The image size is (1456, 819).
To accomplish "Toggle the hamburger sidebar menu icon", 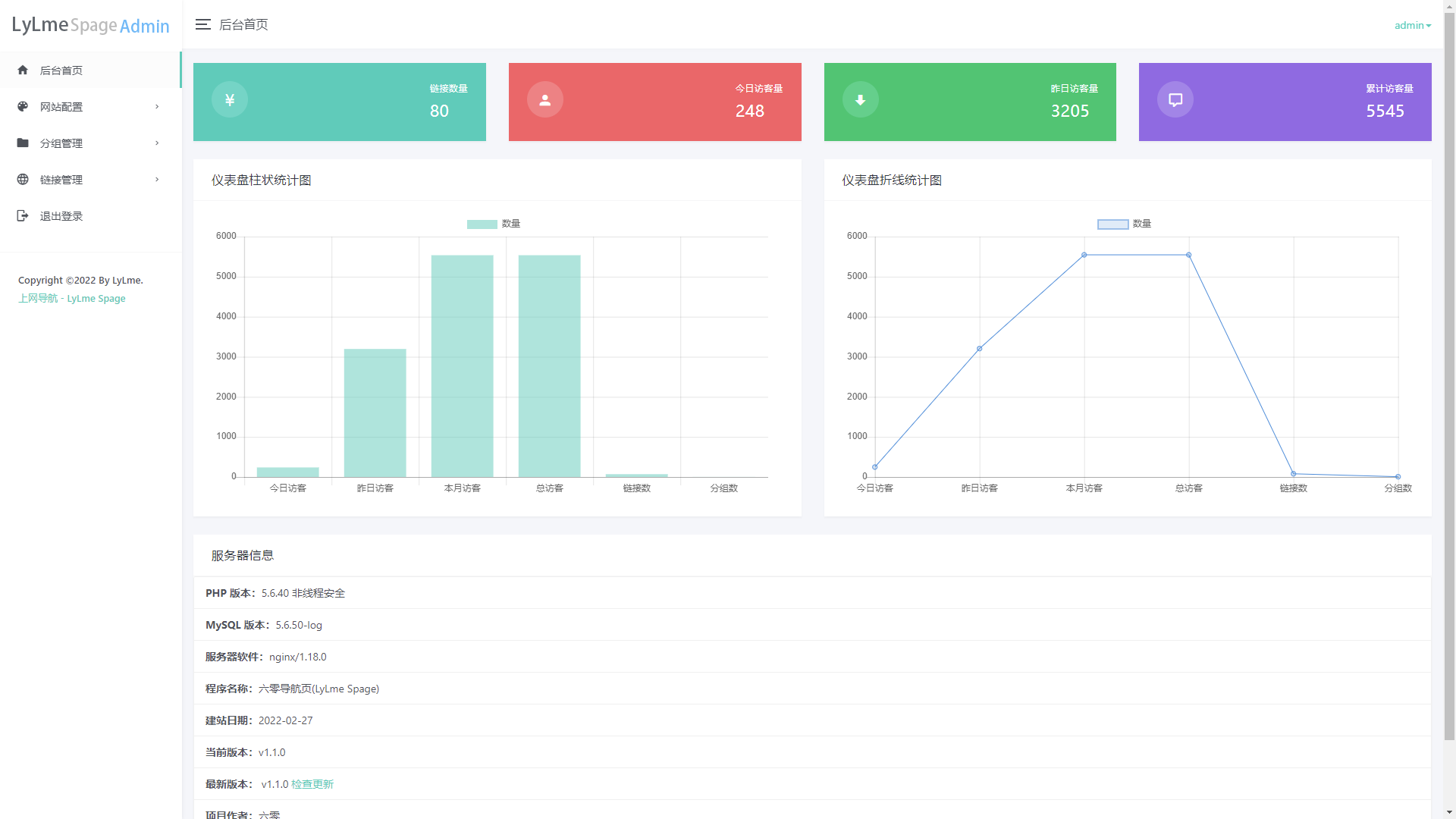I will coord(202,25).
